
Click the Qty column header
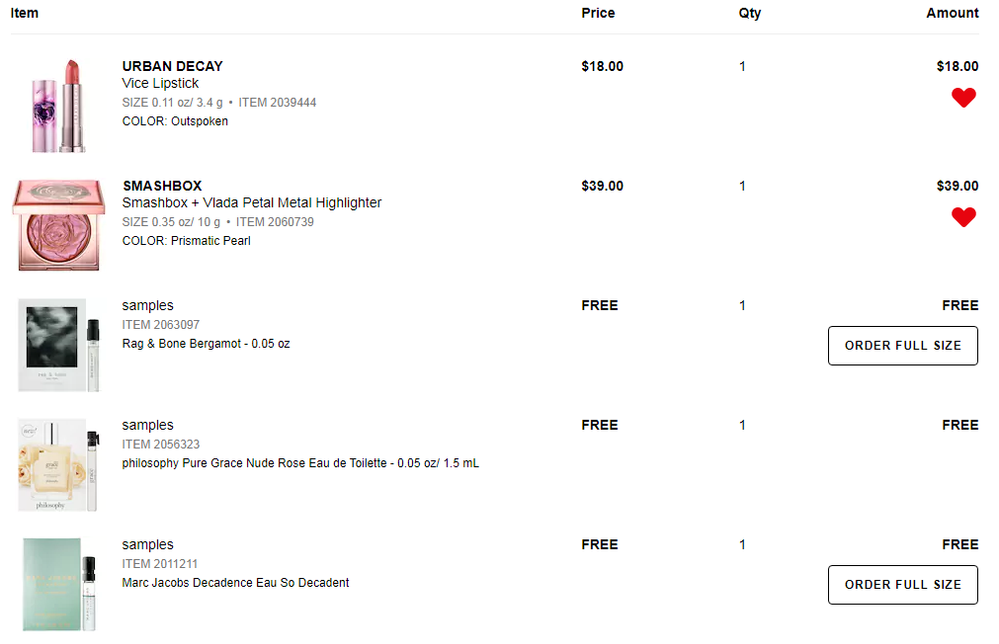point(749,13)
